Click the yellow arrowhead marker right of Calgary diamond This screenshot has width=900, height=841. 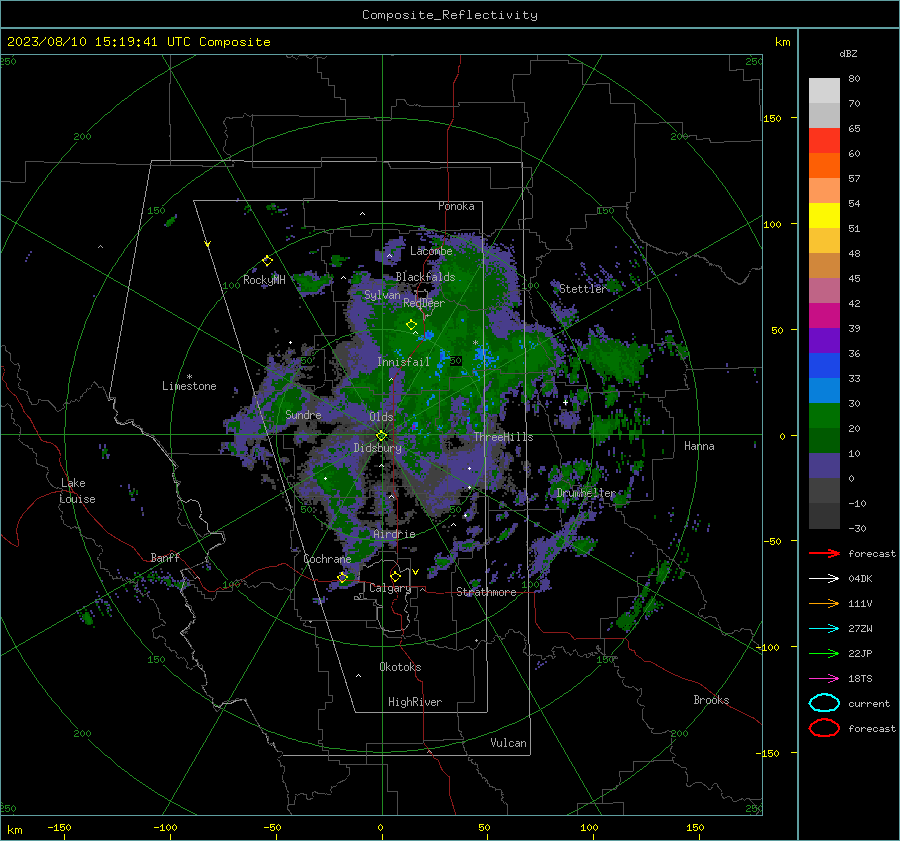415,572
